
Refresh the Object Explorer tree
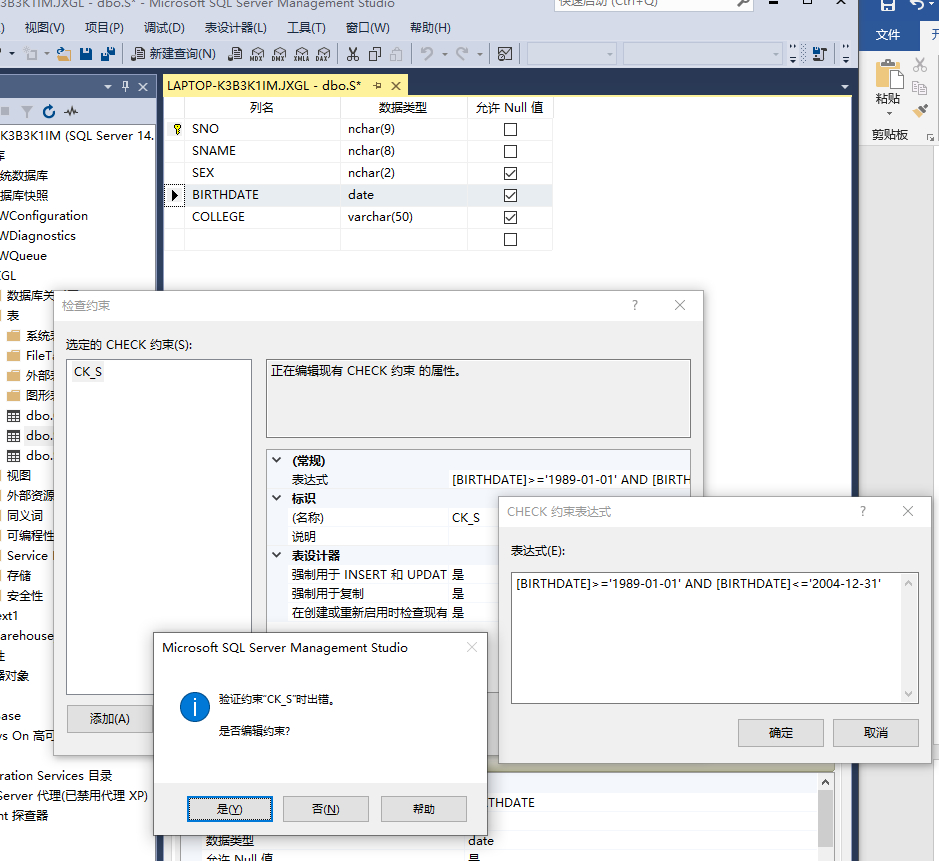[x=49, y=111]
